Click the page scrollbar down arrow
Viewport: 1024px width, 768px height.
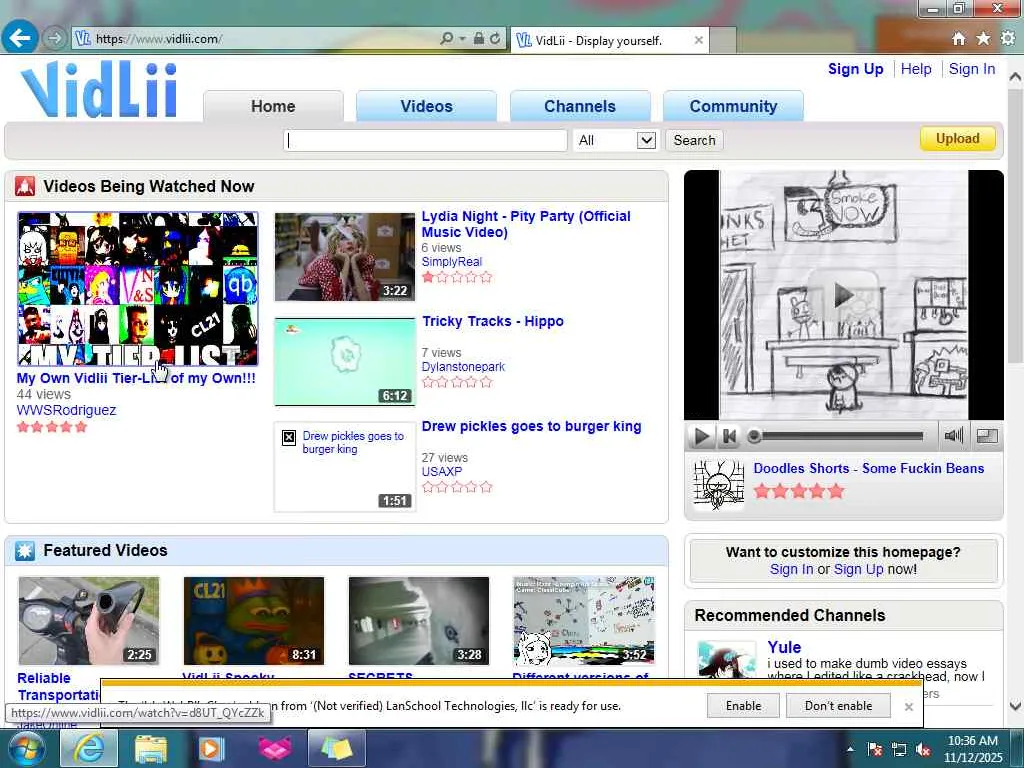coord(1015,706)
